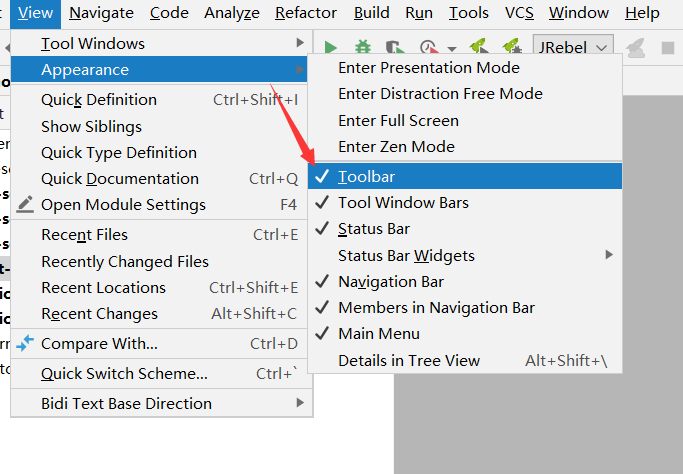The height and width of the screenshot is (474, 683).
Task: Open the Tools menu
Action: pyautogui.click(x=469, y=13)
